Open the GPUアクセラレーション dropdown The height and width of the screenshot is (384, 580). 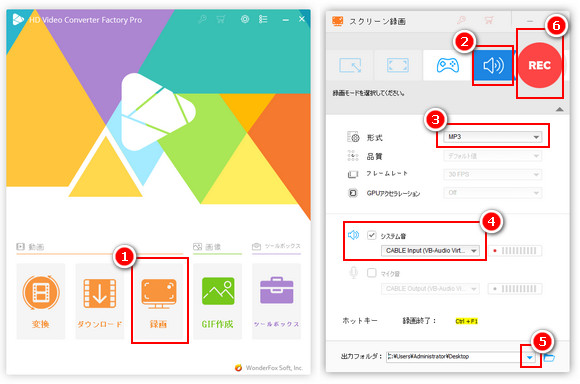(492, 193)
